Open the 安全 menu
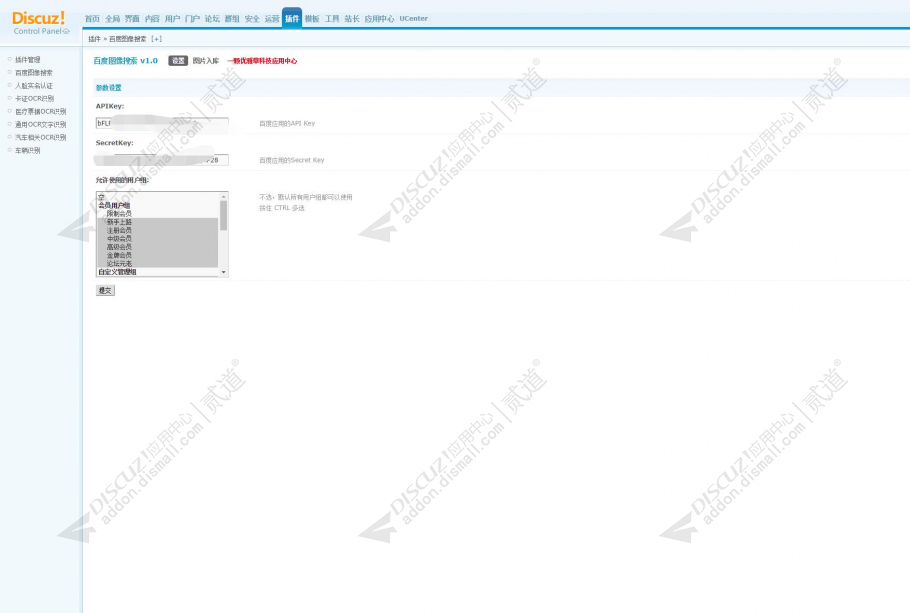 point(252,19)
